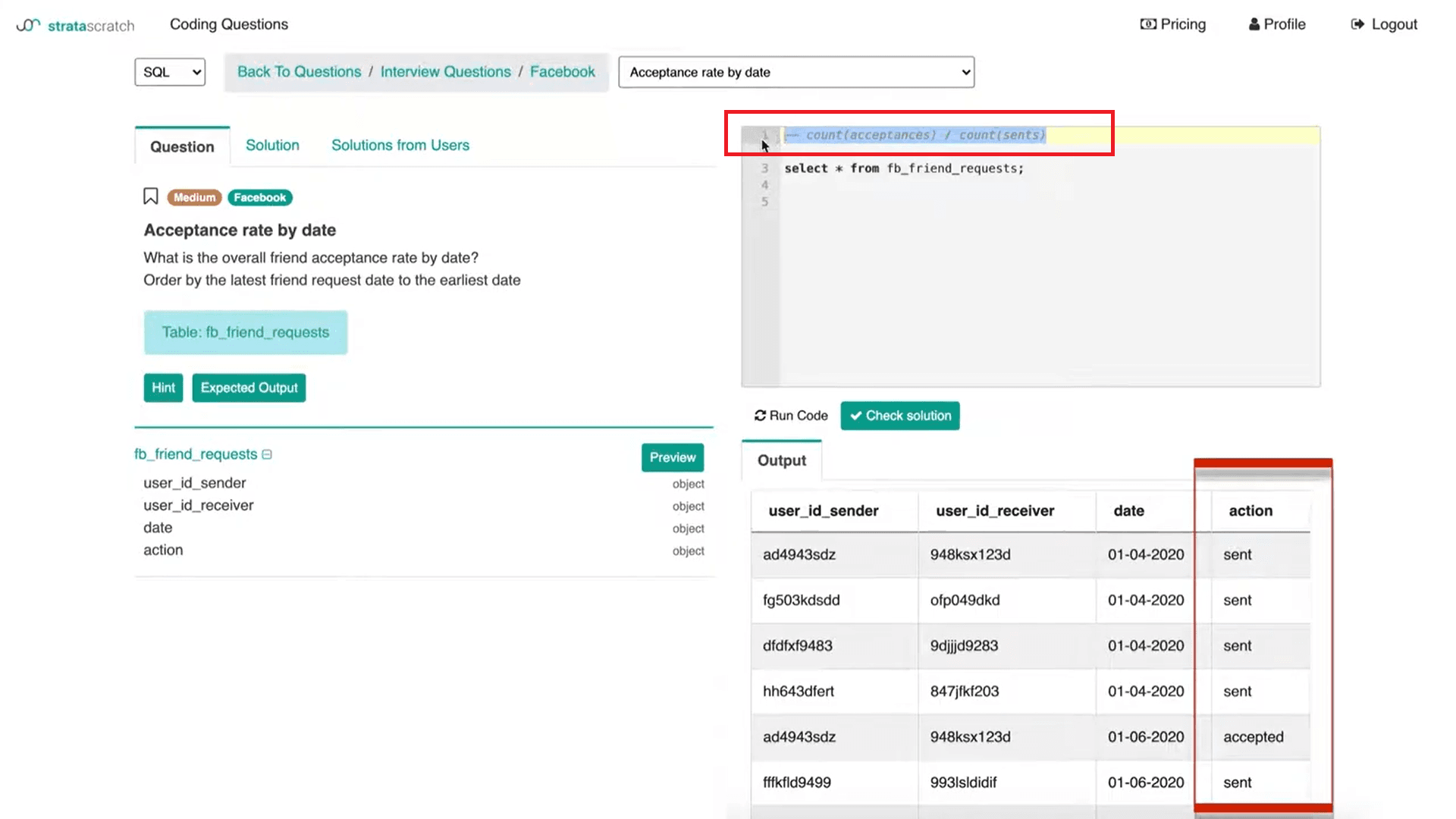Click the stratascratch logo

74,25
